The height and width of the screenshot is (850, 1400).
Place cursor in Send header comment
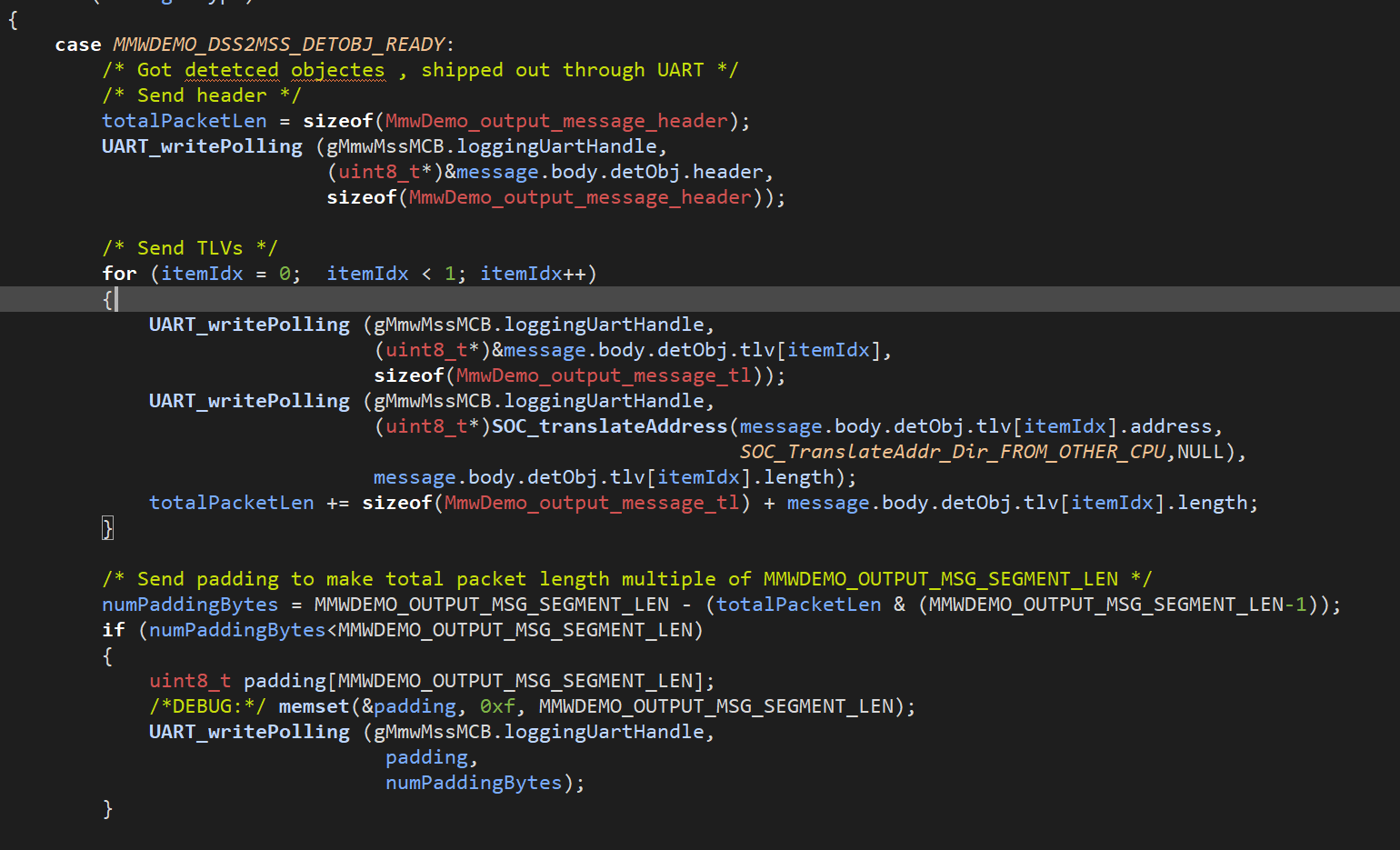[202, 95]
